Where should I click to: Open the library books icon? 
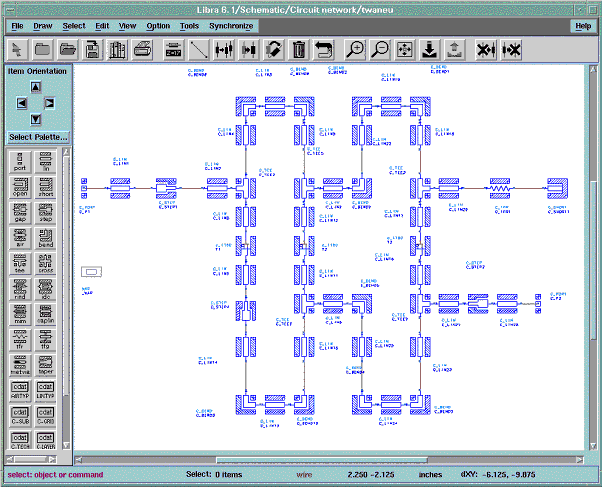[x=117, y=50]
